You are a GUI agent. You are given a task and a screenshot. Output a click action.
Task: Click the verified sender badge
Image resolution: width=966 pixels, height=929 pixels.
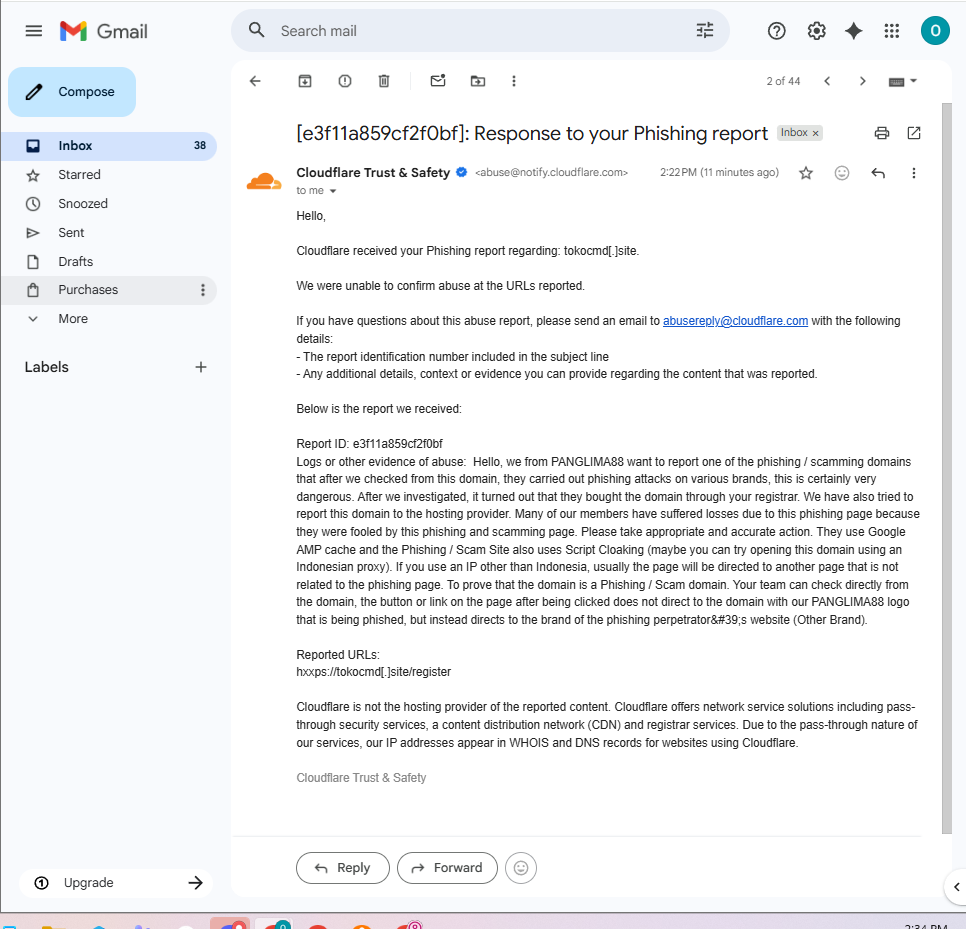461,172
